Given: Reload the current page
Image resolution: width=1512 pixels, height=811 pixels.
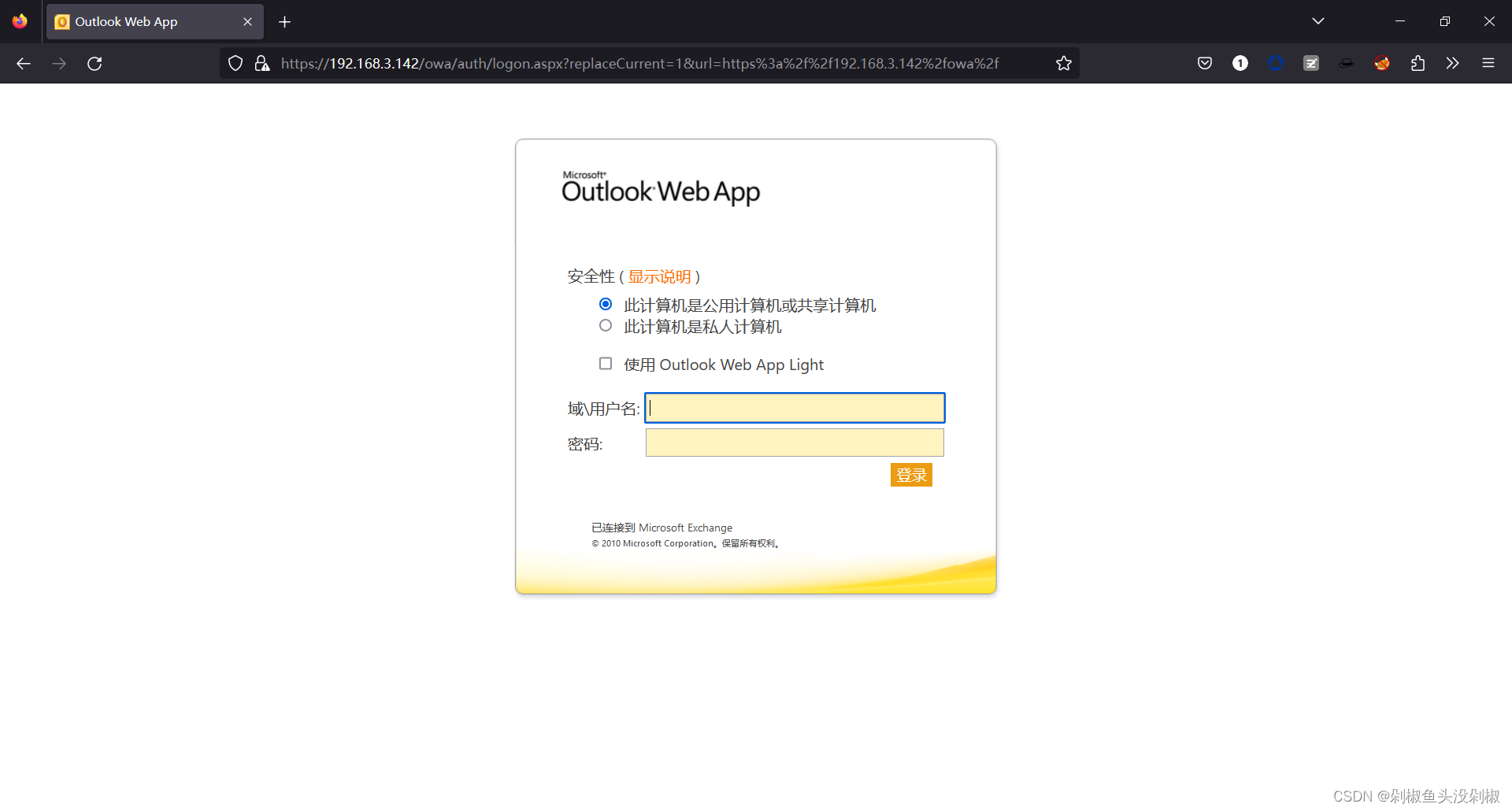Looking at the screenshot, I should (94, 64).
